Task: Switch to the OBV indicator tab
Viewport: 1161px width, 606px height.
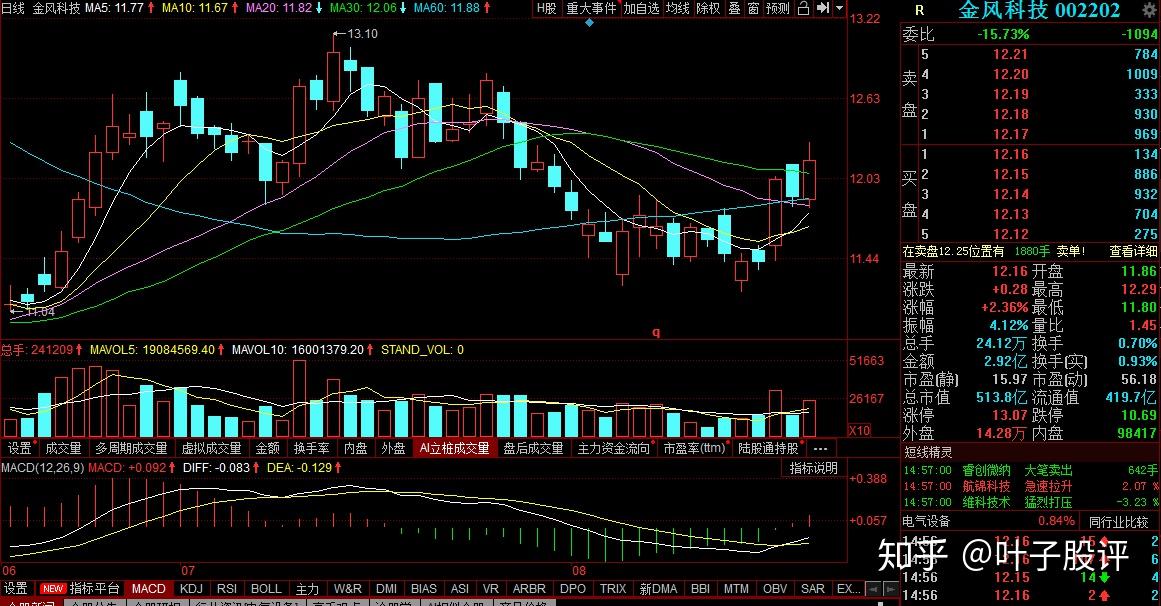Action: click(774, 588)
